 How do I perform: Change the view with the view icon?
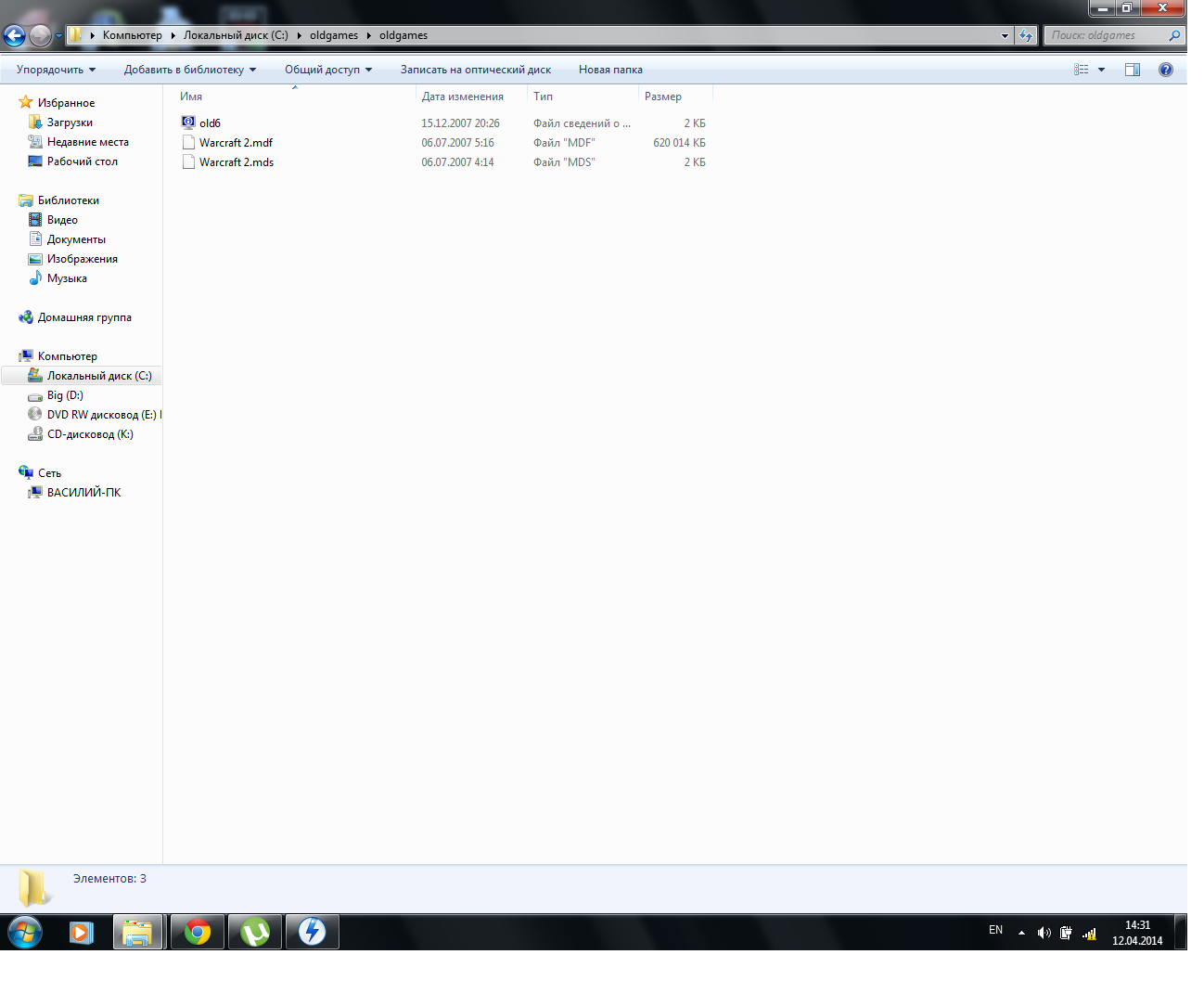(x=1082, y=70)
